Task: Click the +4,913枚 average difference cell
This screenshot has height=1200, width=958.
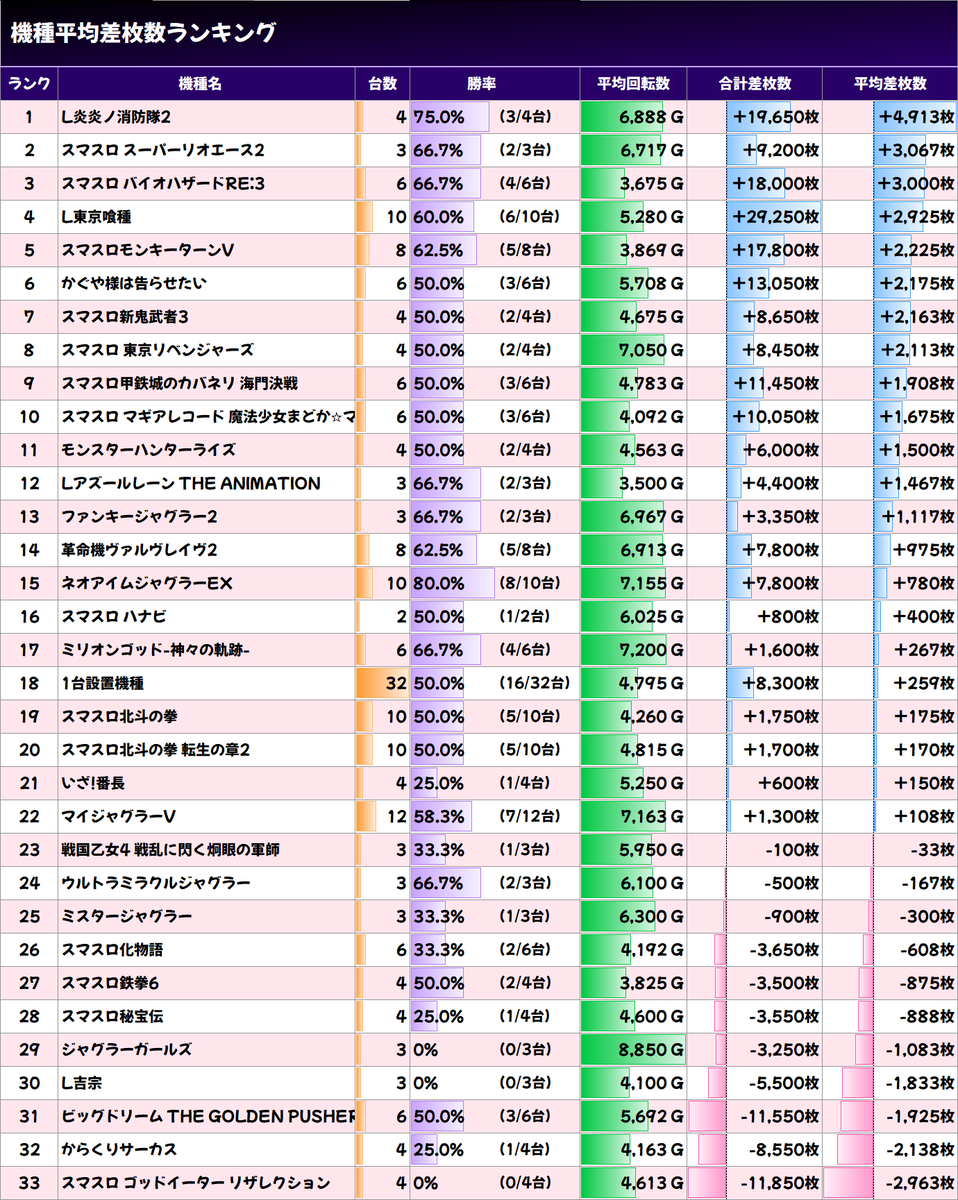Action: 890,117
